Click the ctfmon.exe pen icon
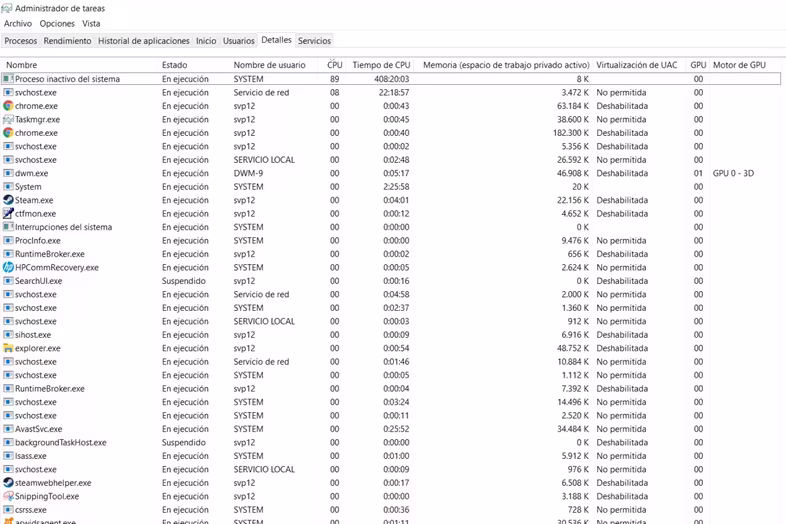Image resolution: width=786 pixels, height=524 pixels. pyautogui.click(x=8, y=213)
